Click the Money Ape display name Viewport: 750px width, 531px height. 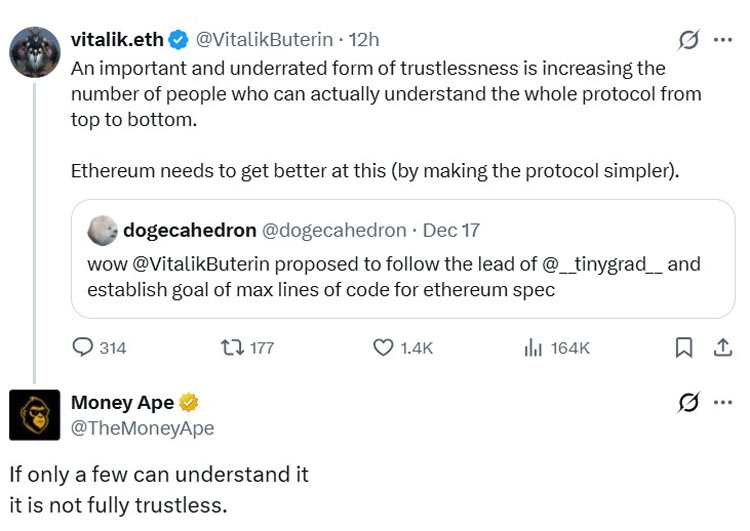[x=122, y=403]
